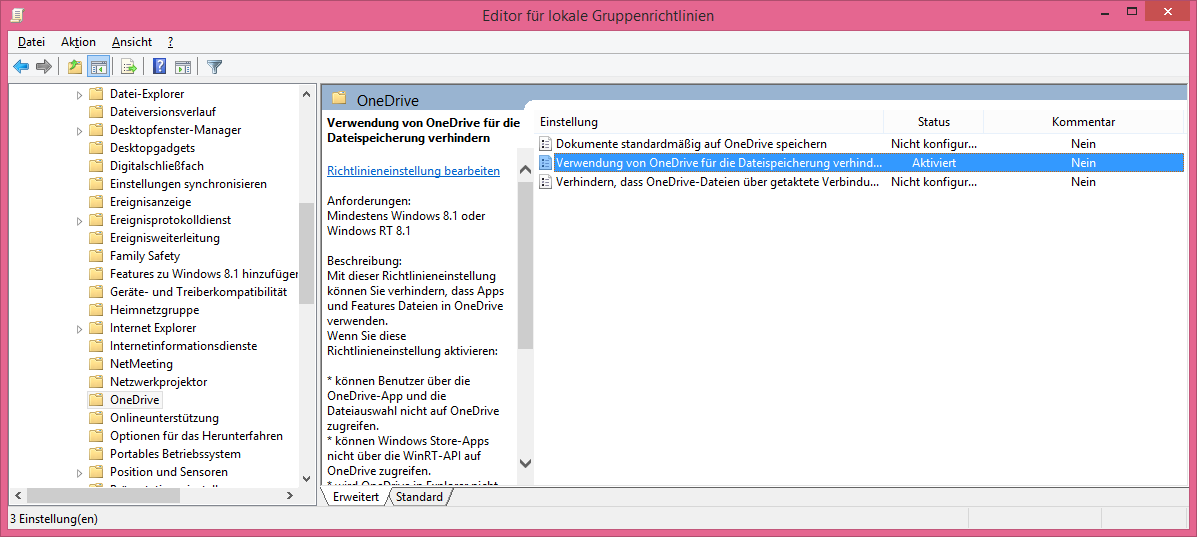1197x537 pixels.
Task: Expand the Datei-Explorer tree node
Action: (x=79, y=95)
